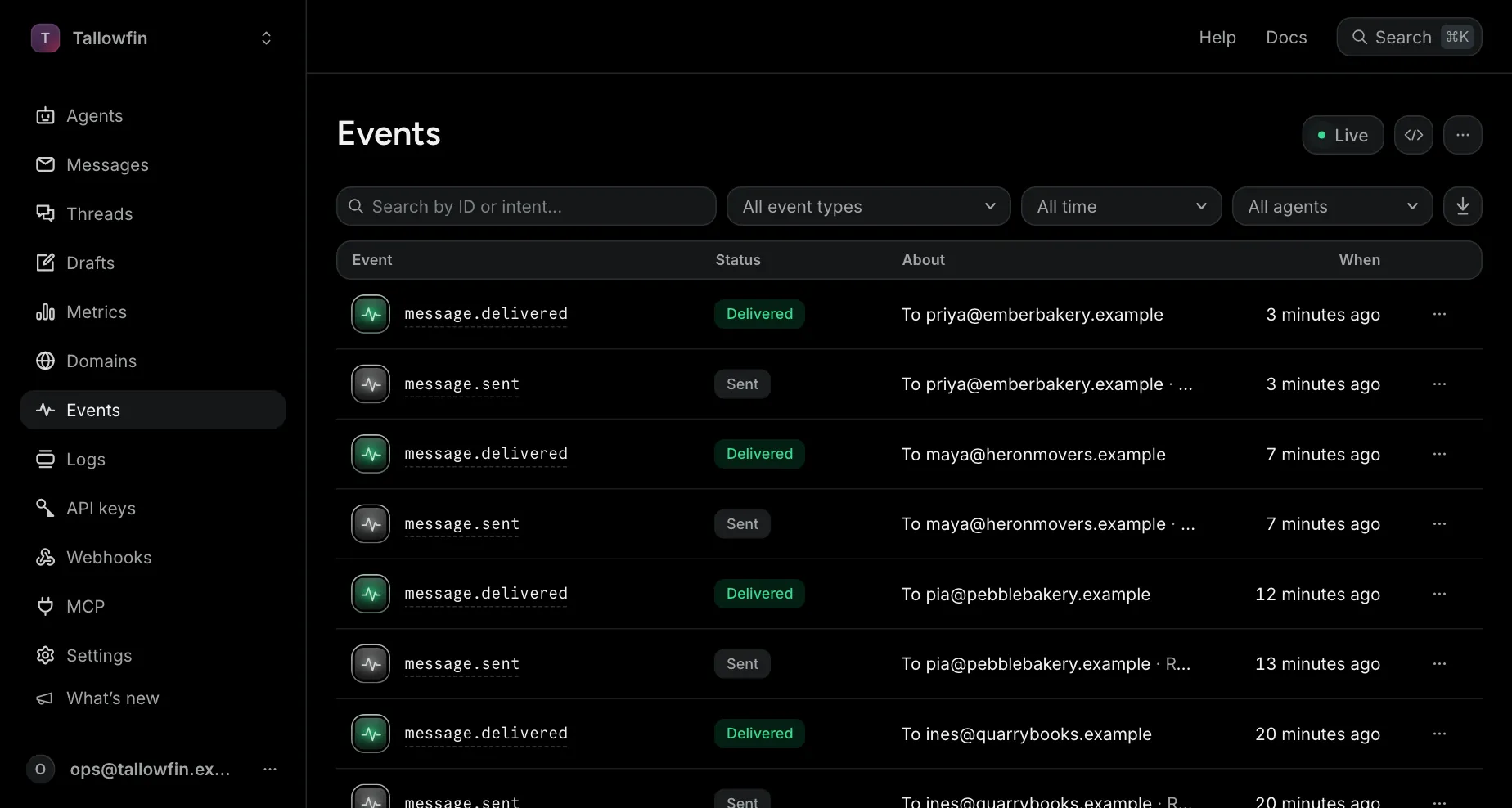Click the 'When' column header

point(1359,260)
